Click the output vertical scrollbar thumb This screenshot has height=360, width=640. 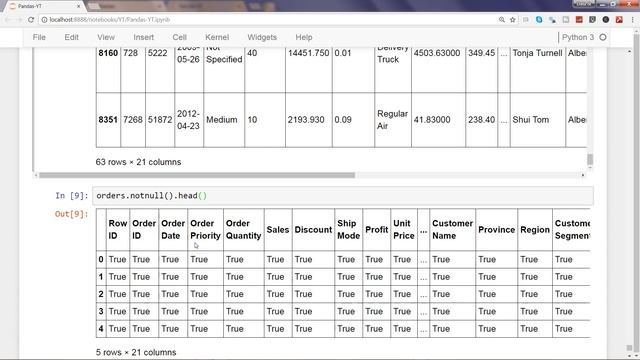point(590,160)
